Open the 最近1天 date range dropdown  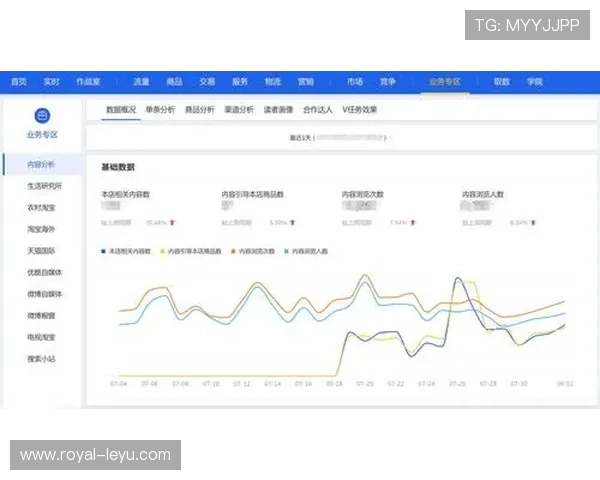[341, 138]
